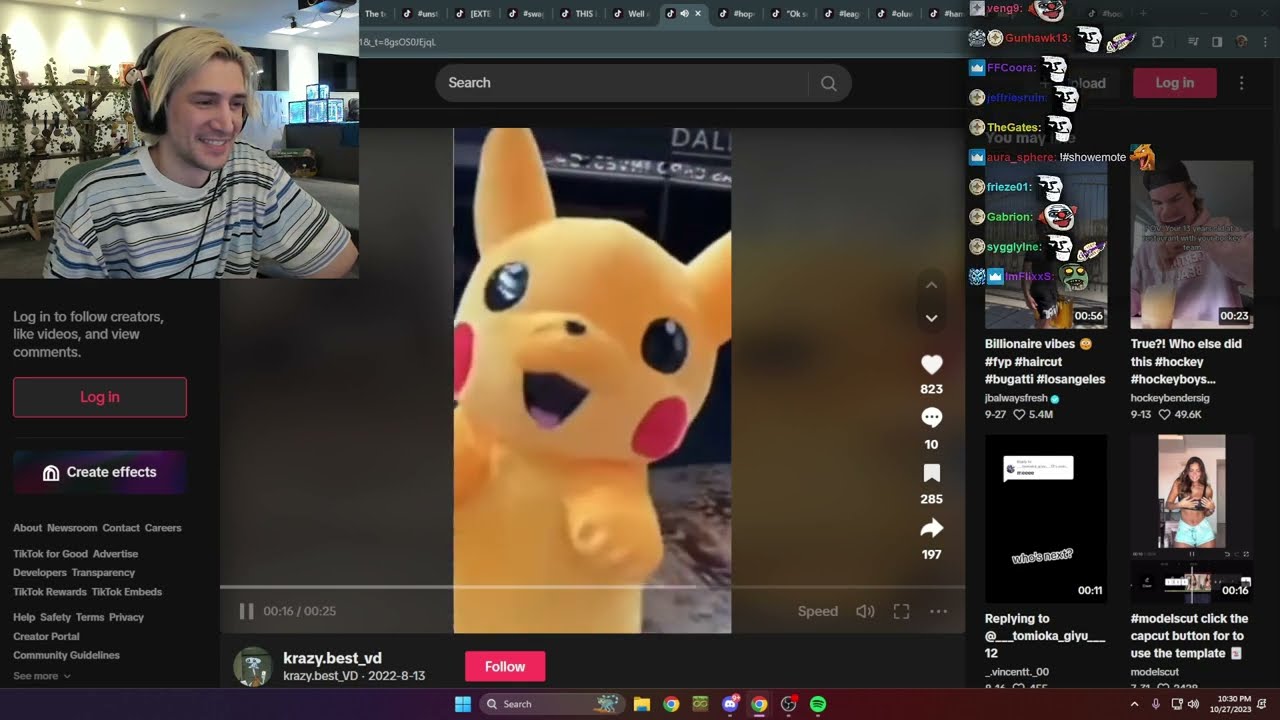The height and width of the screenshot is (720, 1280).
Task: Close the active audio-playing tab
Action: click(698, 14)
